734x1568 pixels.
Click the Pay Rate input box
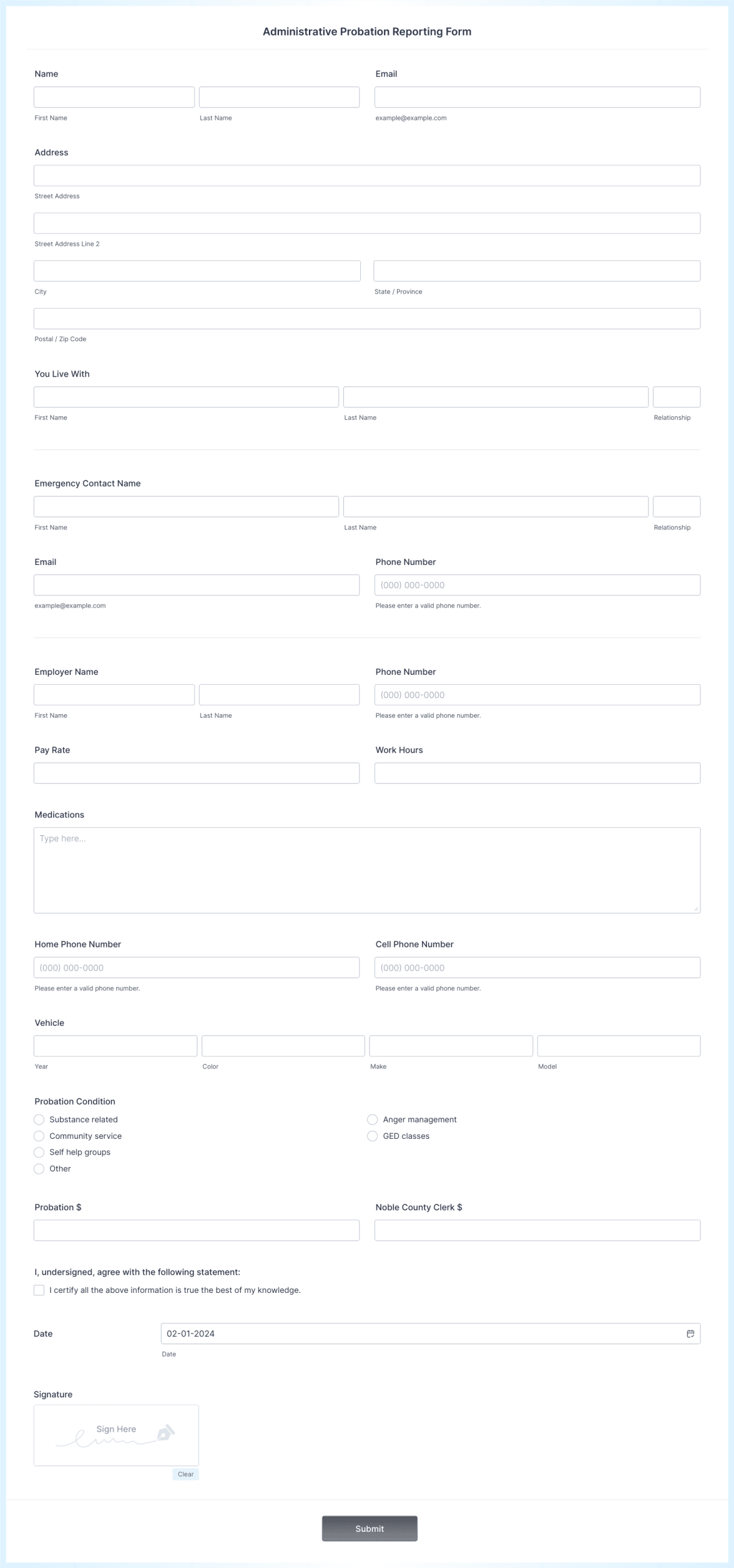pyautogui.click(x=196, y=773)
